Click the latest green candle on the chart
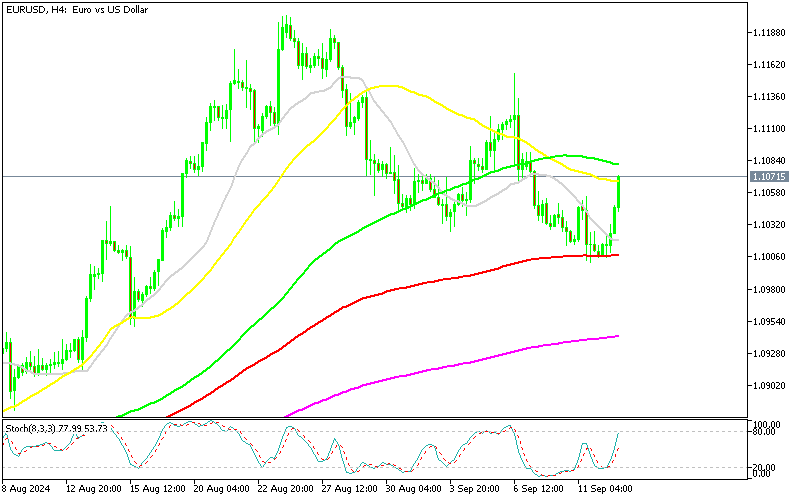Screen dimensions: 800x500 [620, 192]
